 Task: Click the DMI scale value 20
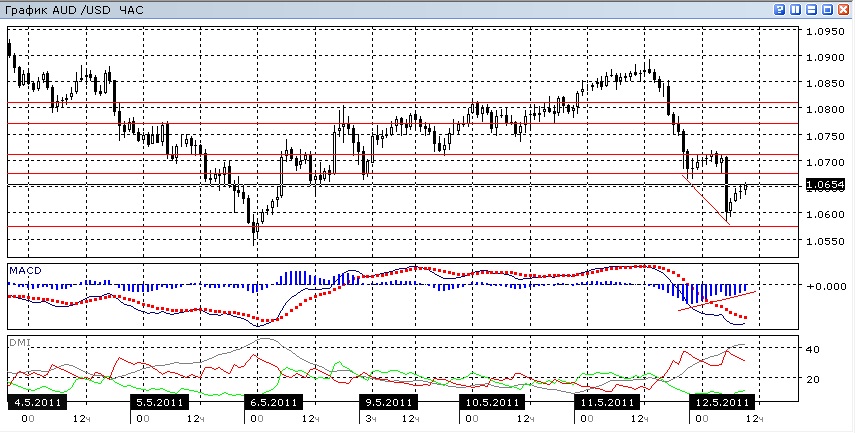point(813,379)
